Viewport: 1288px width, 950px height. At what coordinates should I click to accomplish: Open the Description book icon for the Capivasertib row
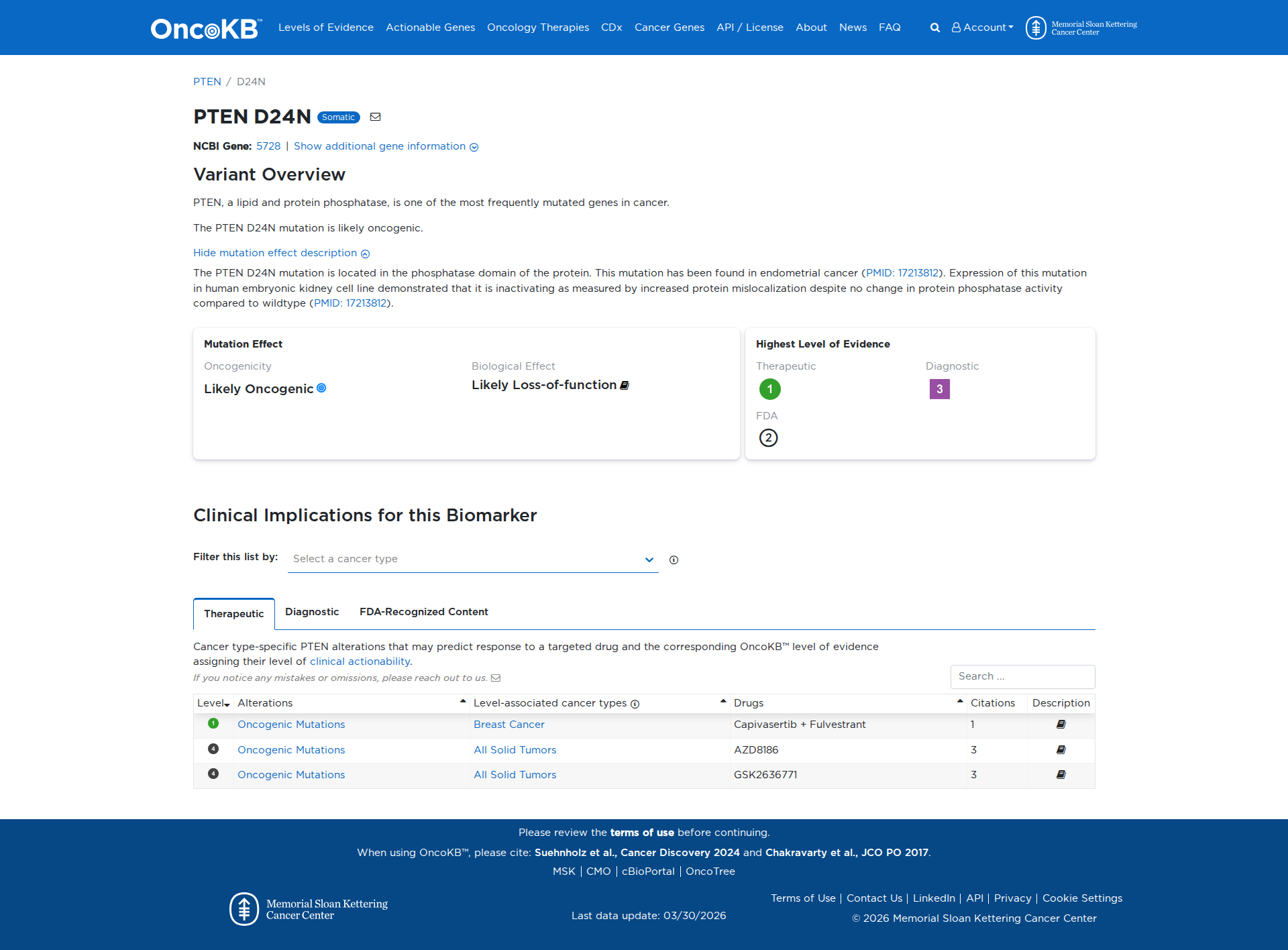(x=1061, y=724)
